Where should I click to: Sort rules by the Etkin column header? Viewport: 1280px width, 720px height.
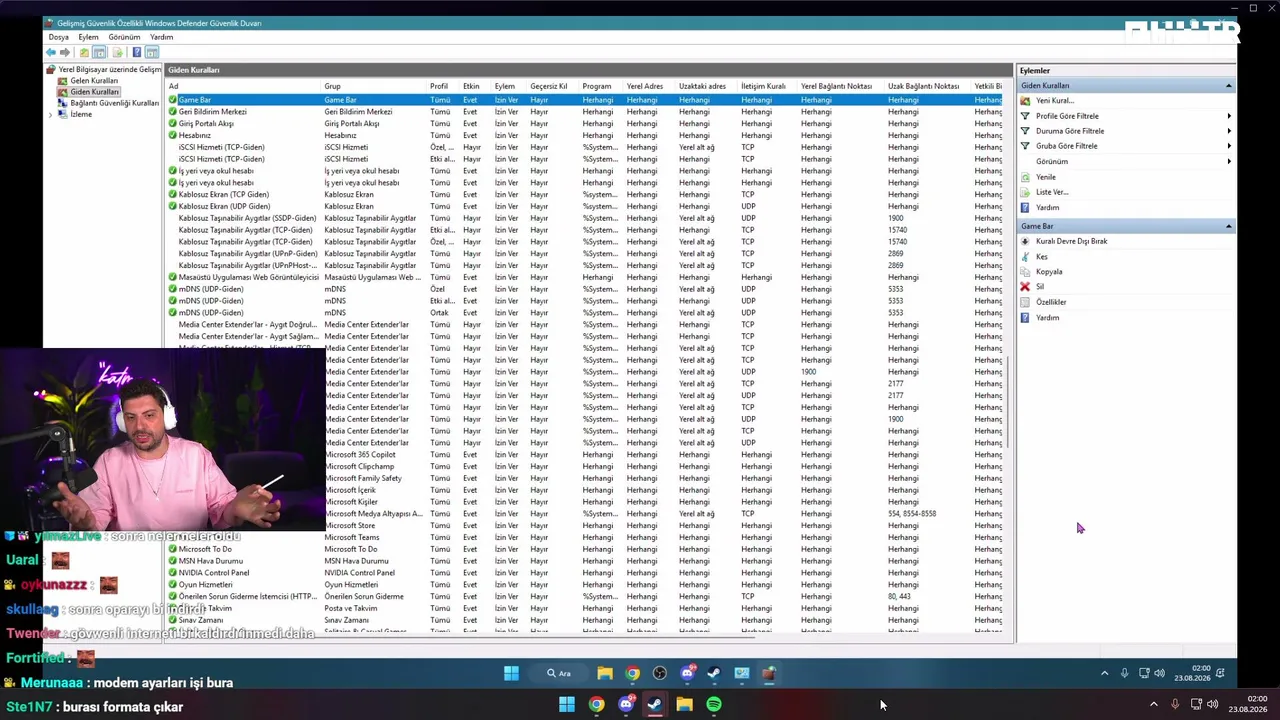476,86
